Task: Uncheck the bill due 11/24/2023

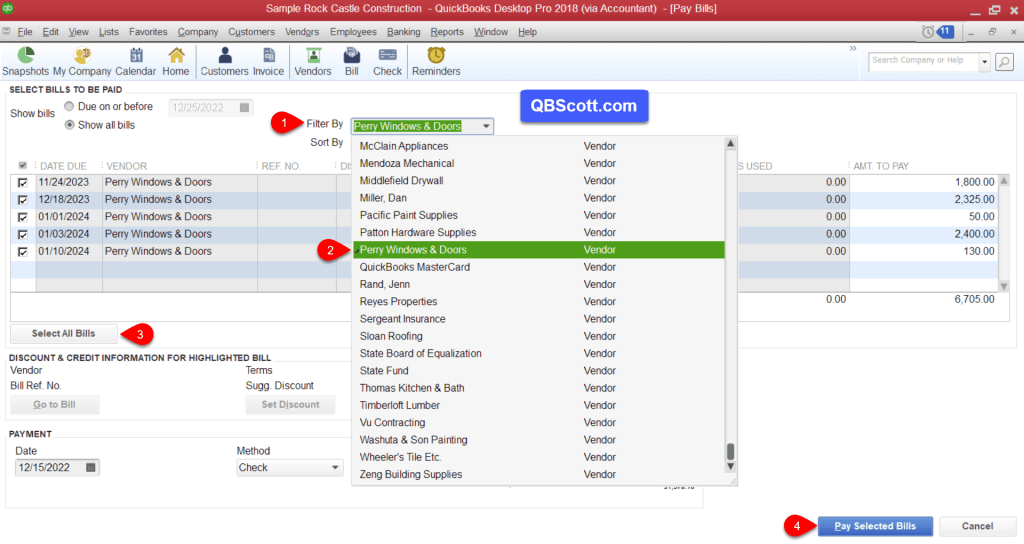Action: pyautogui.click(x=23, y=183)
